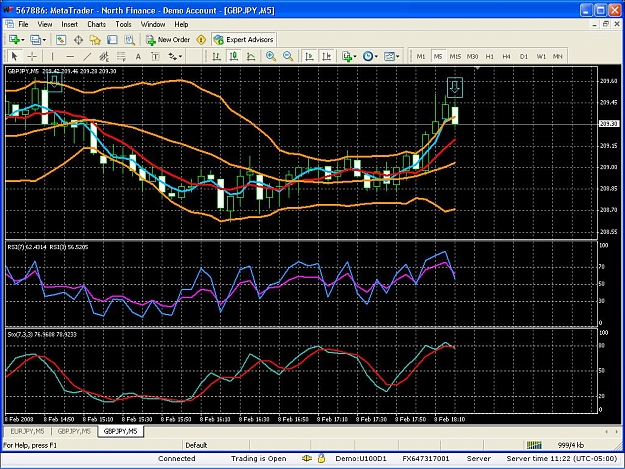This screenshot has height=469, width=625.
Task: Open the Market Watch panel icon
Action: coord(61,39)
